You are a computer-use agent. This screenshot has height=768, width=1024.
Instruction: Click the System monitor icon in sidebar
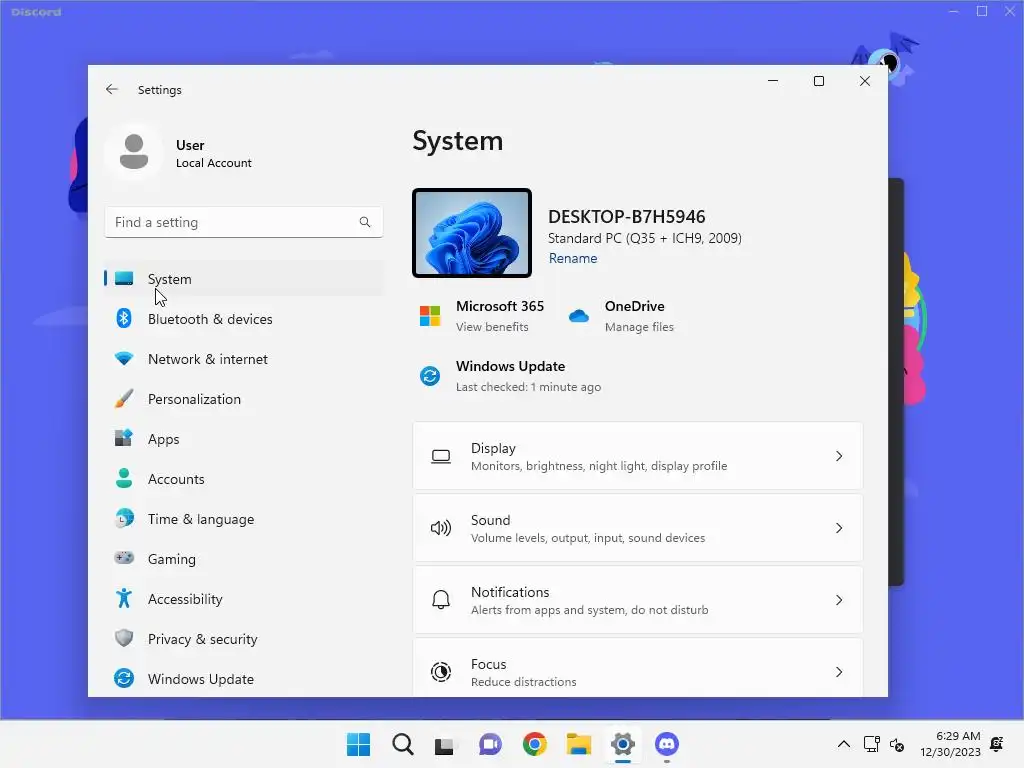point(124,279)
